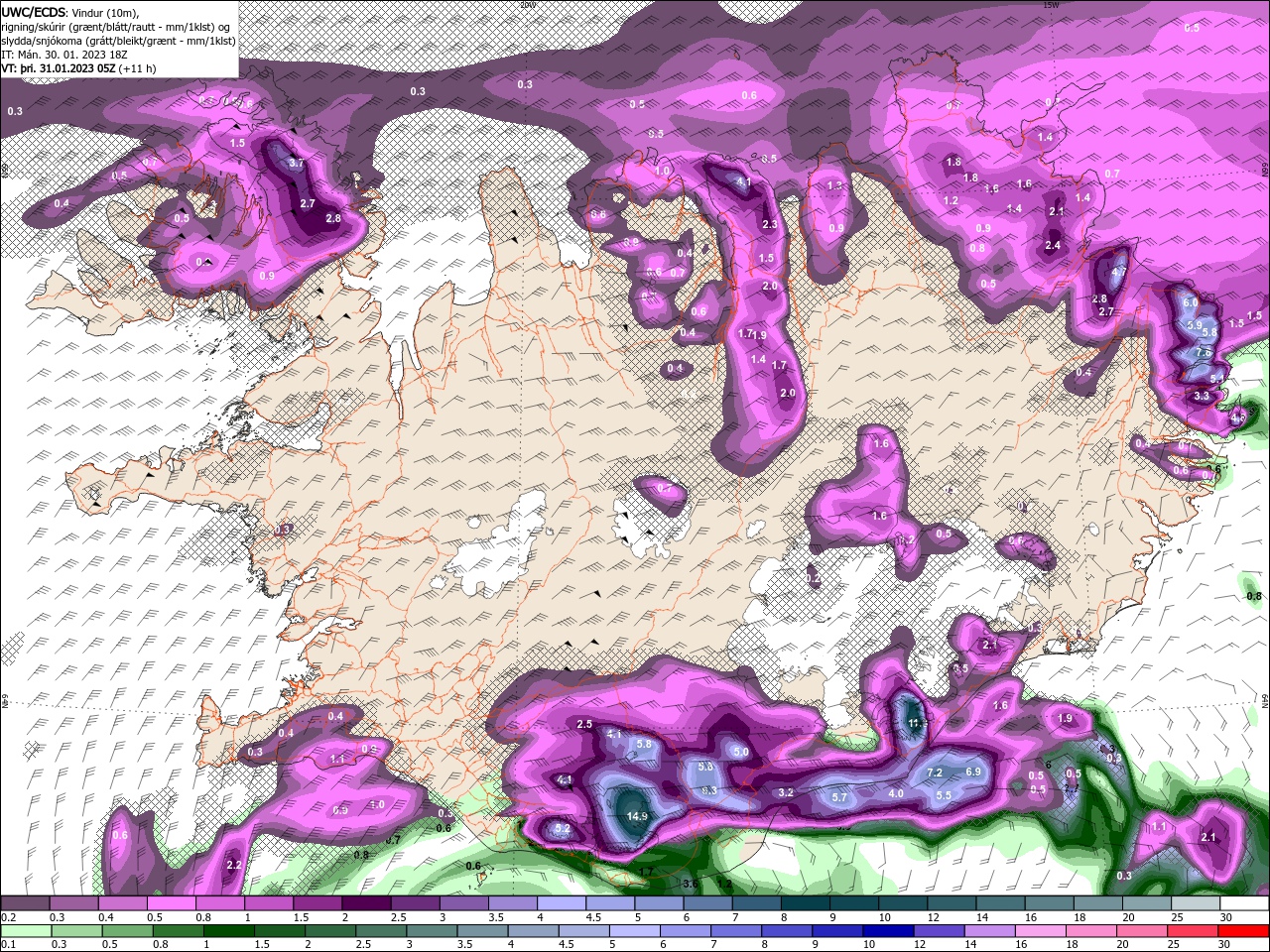1270x952 pixels.
Task: Click the bright red 30+ rain legend swatch
Action: (x=1244, y=931)
